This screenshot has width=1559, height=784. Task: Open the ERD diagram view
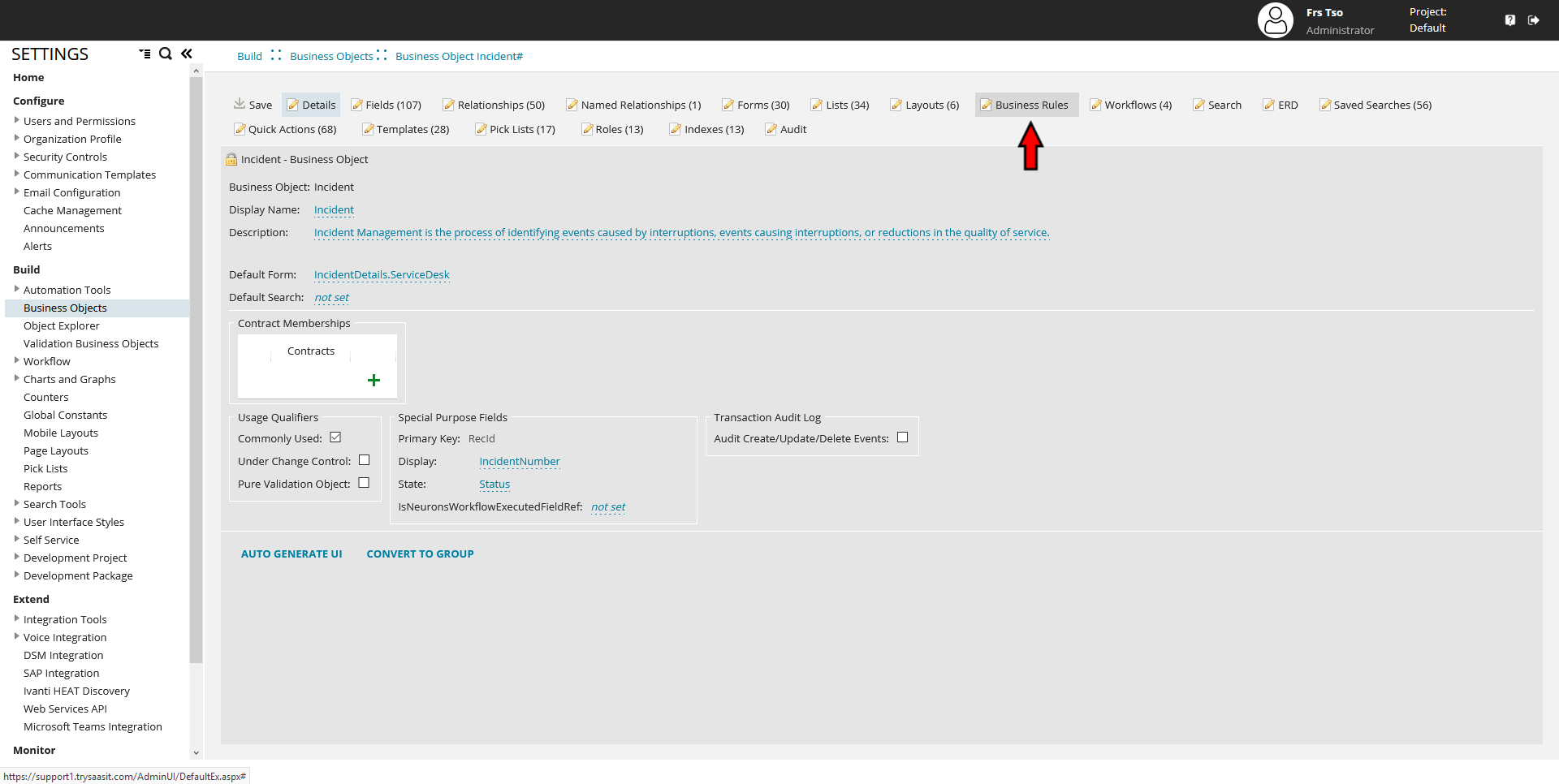(x=1280, y=105)
